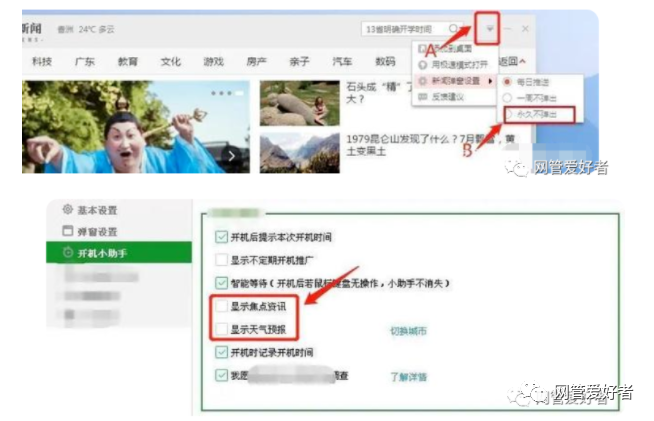Open the mountain landscape article thumbnail
654x421 pixels.
299,153
